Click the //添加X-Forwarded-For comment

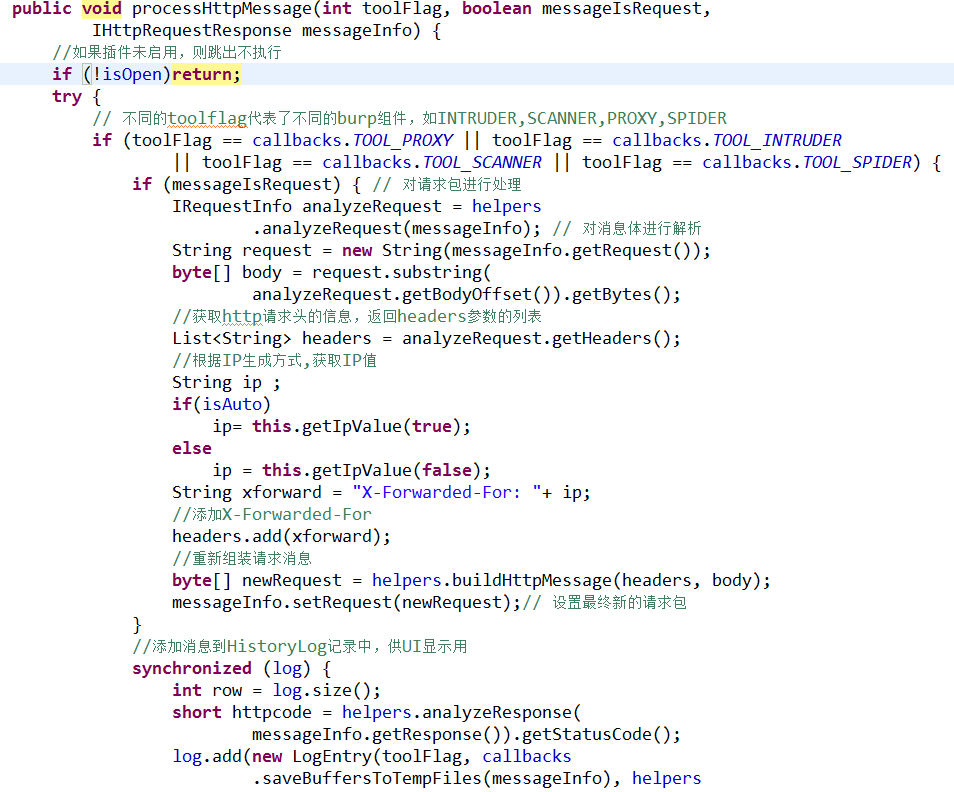(x=272, y=515)
